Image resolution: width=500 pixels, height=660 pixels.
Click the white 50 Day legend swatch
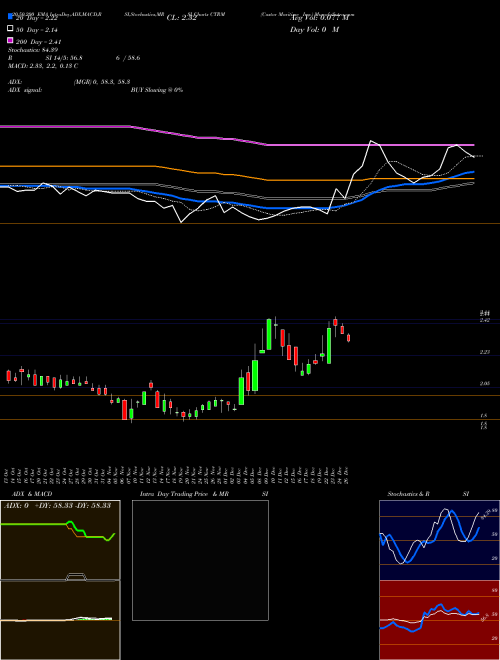[10, 29]
